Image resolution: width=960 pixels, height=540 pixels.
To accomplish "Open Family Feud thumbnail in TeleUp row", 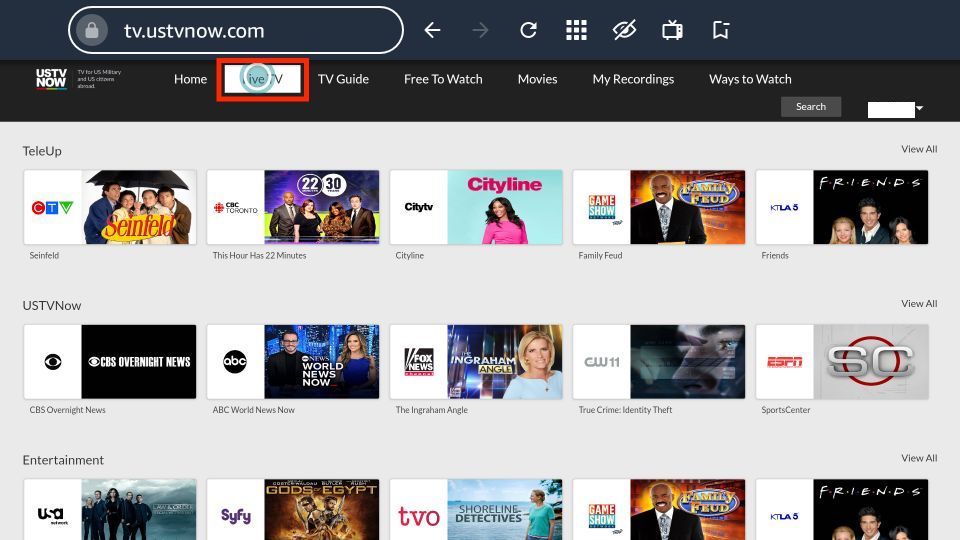I will pyautogui.click(x=688, y=207).
